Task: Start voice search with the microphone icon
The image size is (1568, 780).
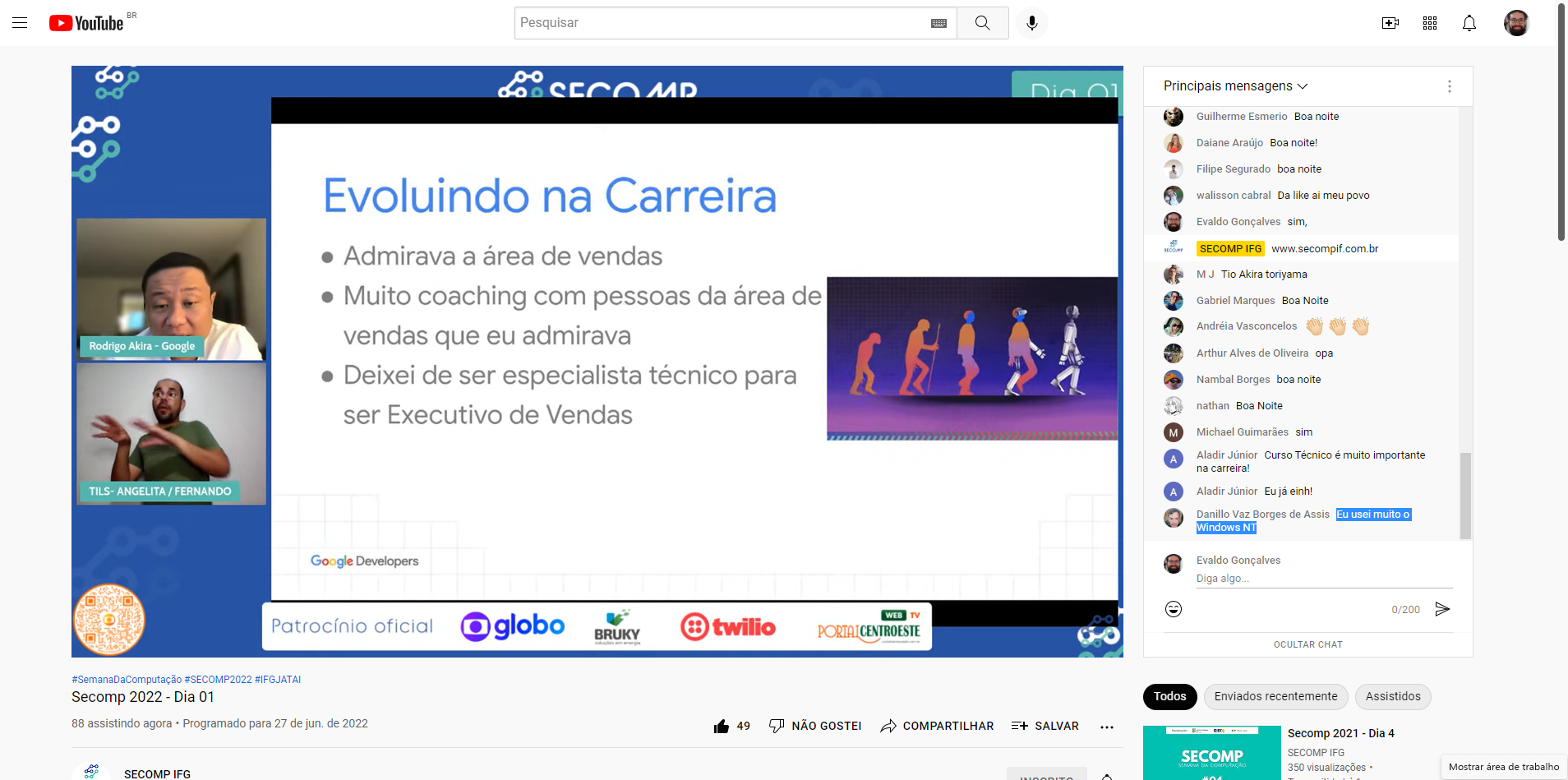Action: [1032, 22]
